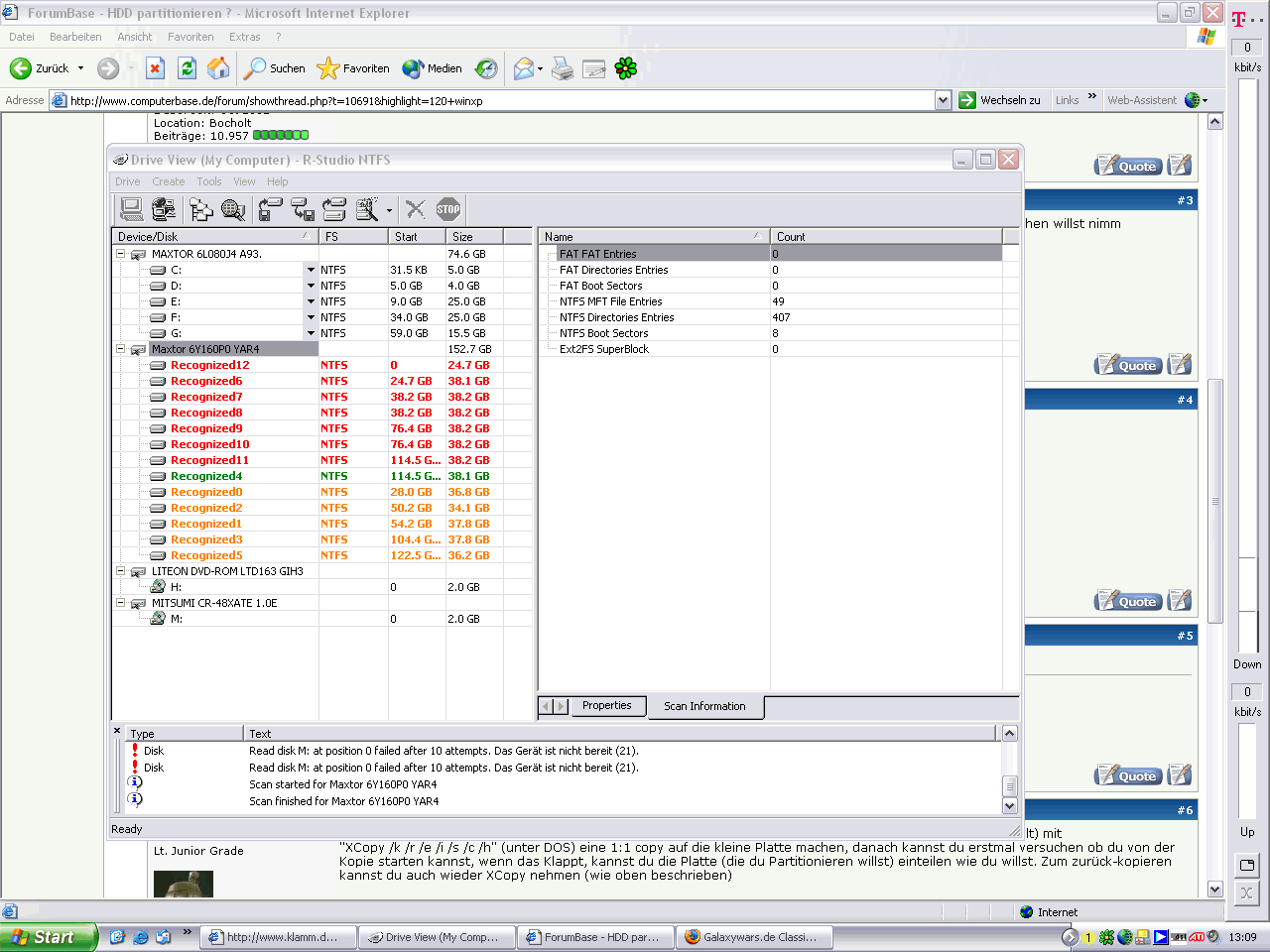The image size is (1270, 952).
Task: Refresh the page via the green arrows icon
Action: click(x=187, y=68)
